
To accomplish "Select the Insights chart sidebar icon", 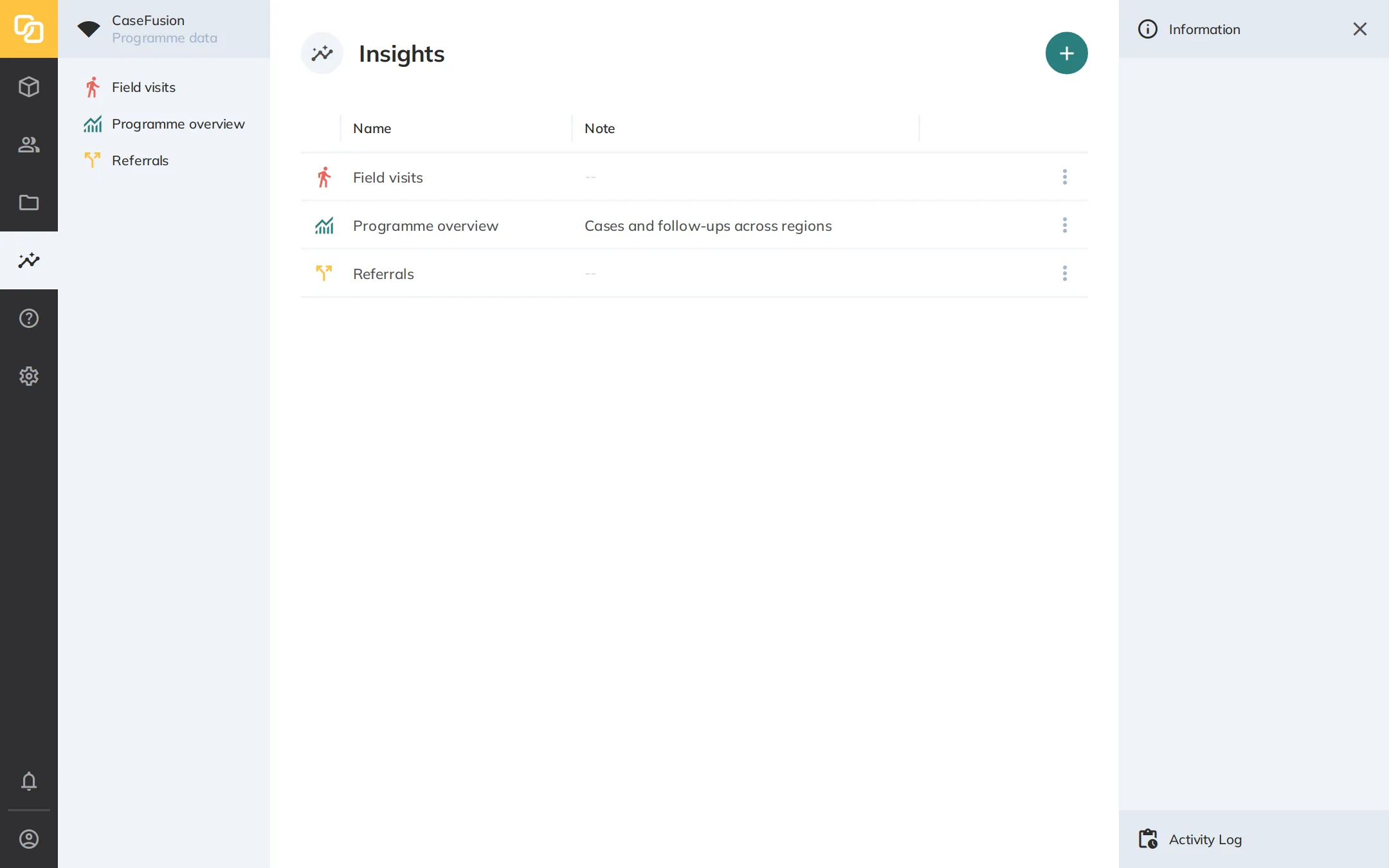I will click(29, 260).
